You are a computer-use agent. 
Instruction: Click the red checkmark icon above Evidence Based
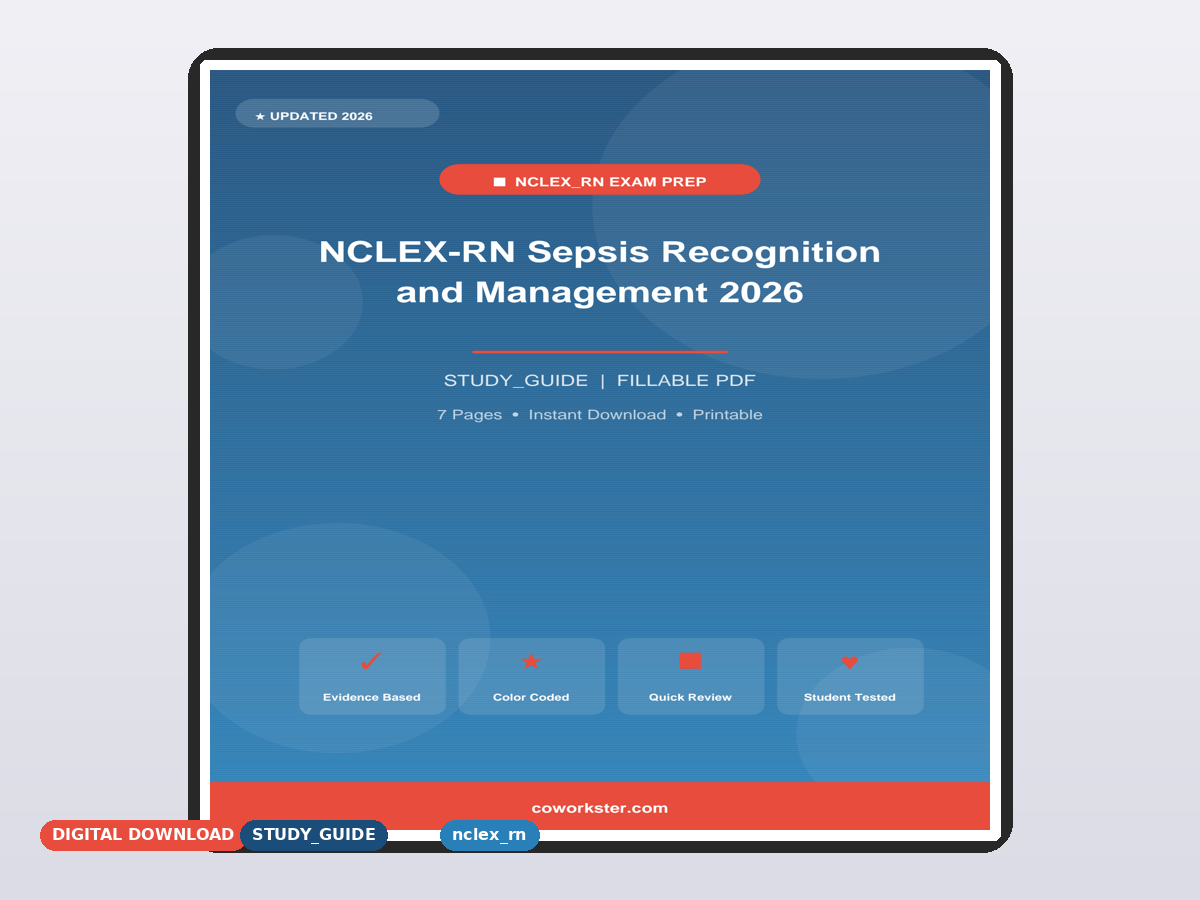tap(371, 662)
